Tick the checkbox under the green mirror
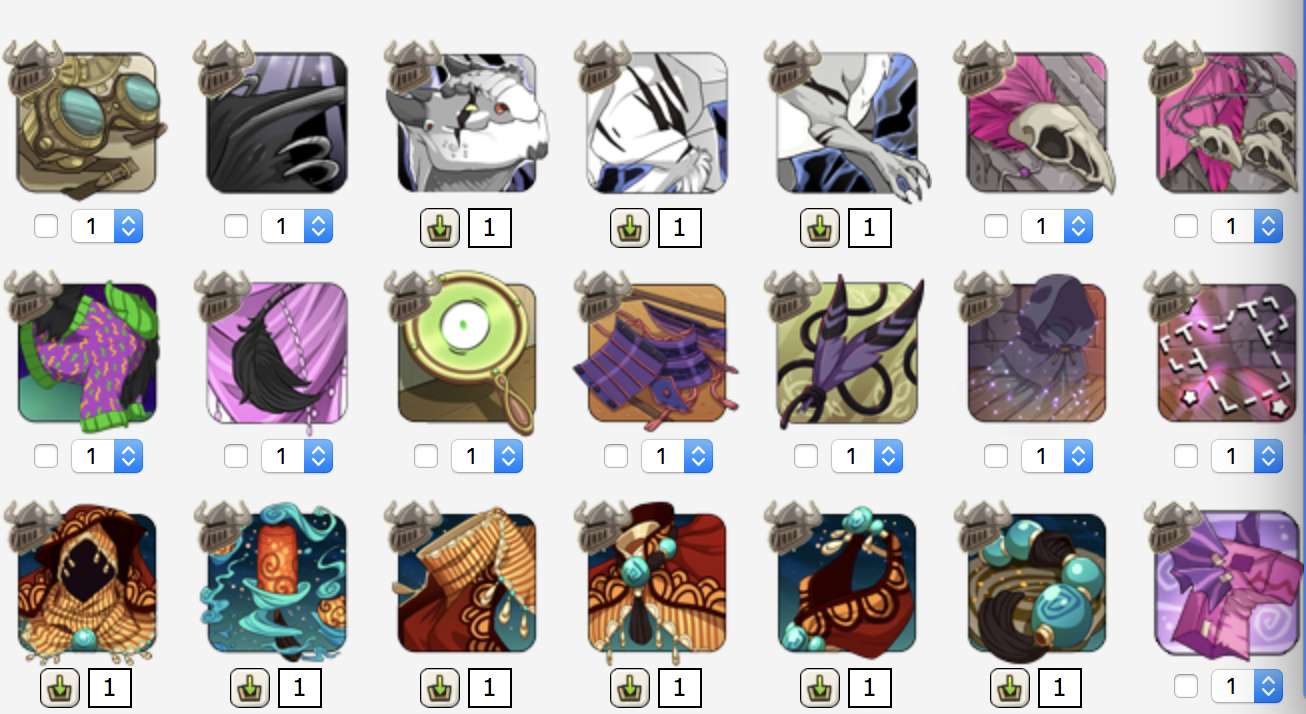The width and height of the screenshot is (1306, 714). click(x=426, y=457)
